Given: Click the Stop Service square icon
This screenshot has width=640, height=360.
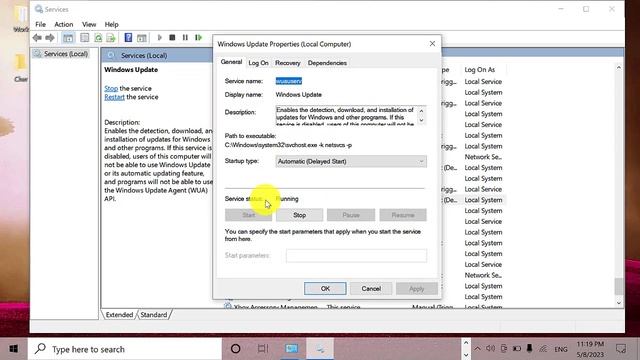Looking at the screenshot, I should 172,38.
